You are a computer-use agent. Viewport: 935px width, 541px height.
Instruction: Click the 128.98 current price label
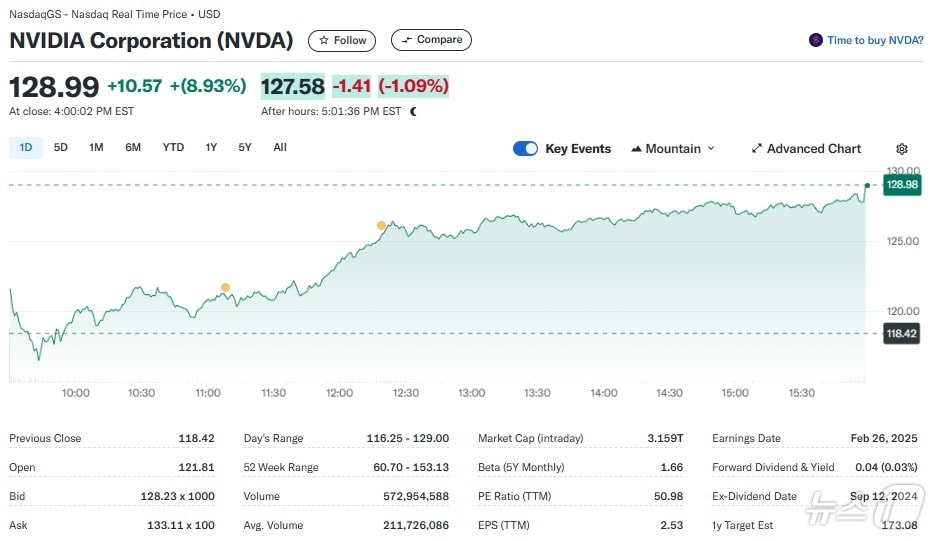click(x=901, y=185)
